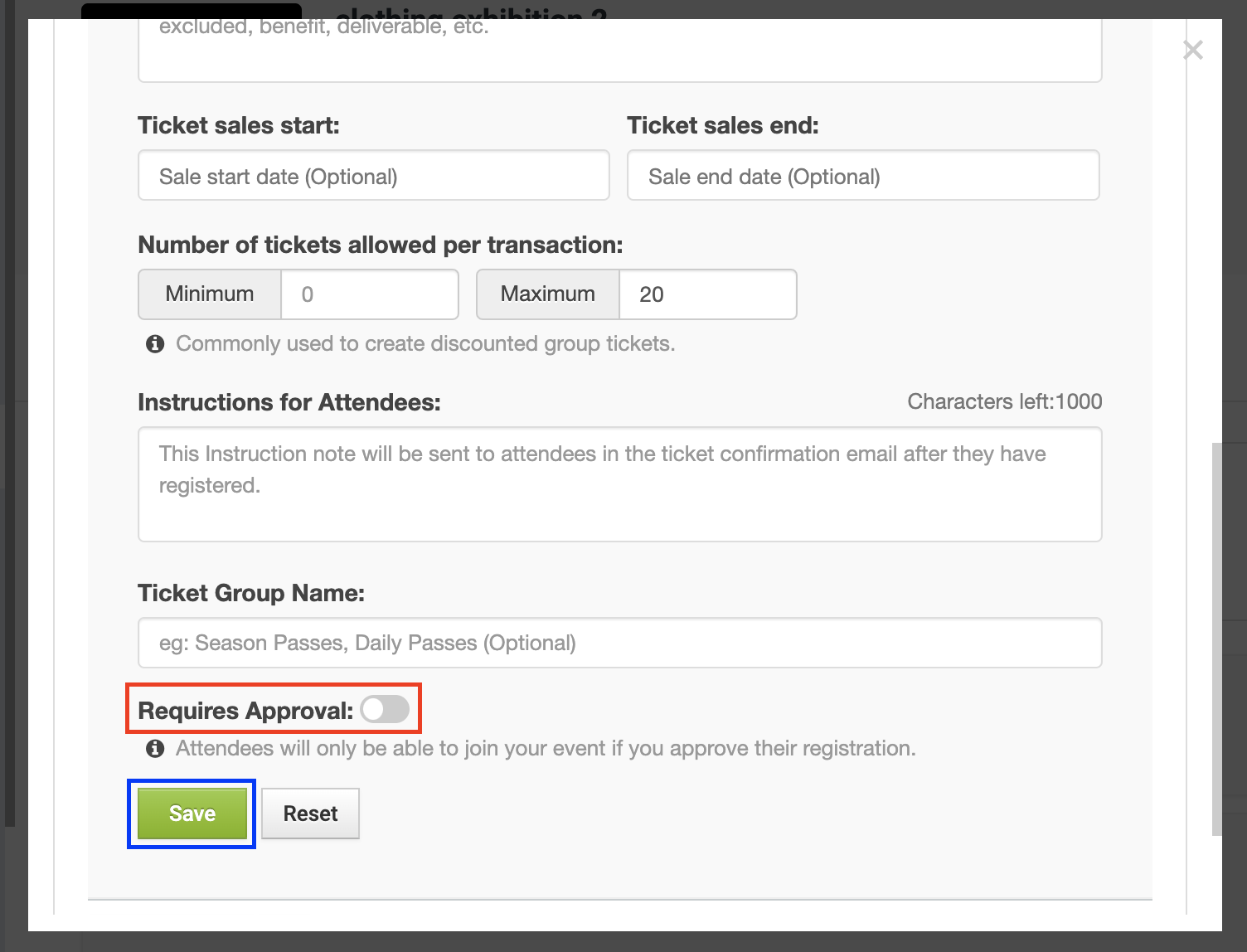Select the Characters left:1000 counter text

click(1005, 401)
